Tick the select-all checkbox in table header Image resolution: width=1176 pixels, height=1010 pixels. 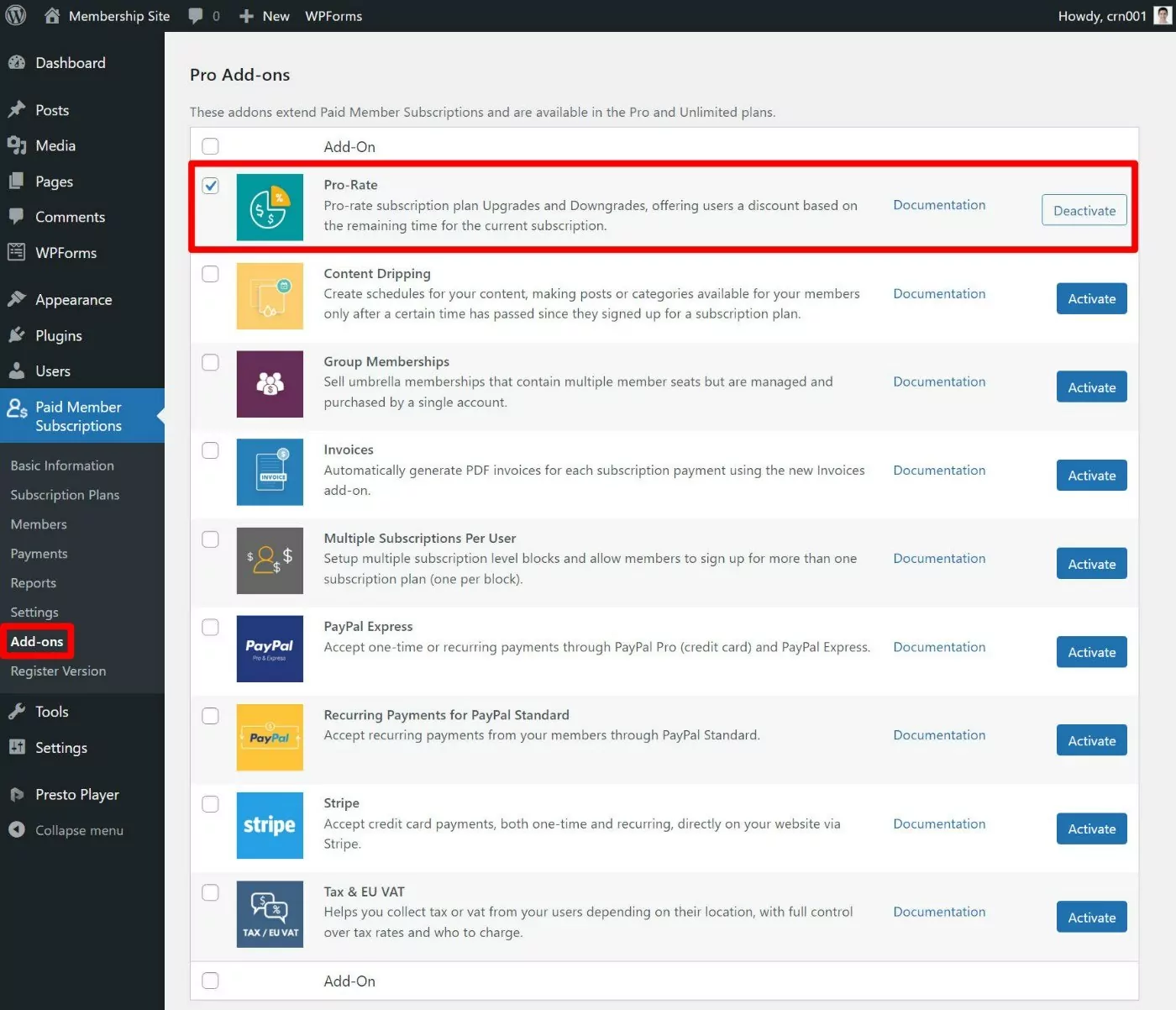(211, 146)
